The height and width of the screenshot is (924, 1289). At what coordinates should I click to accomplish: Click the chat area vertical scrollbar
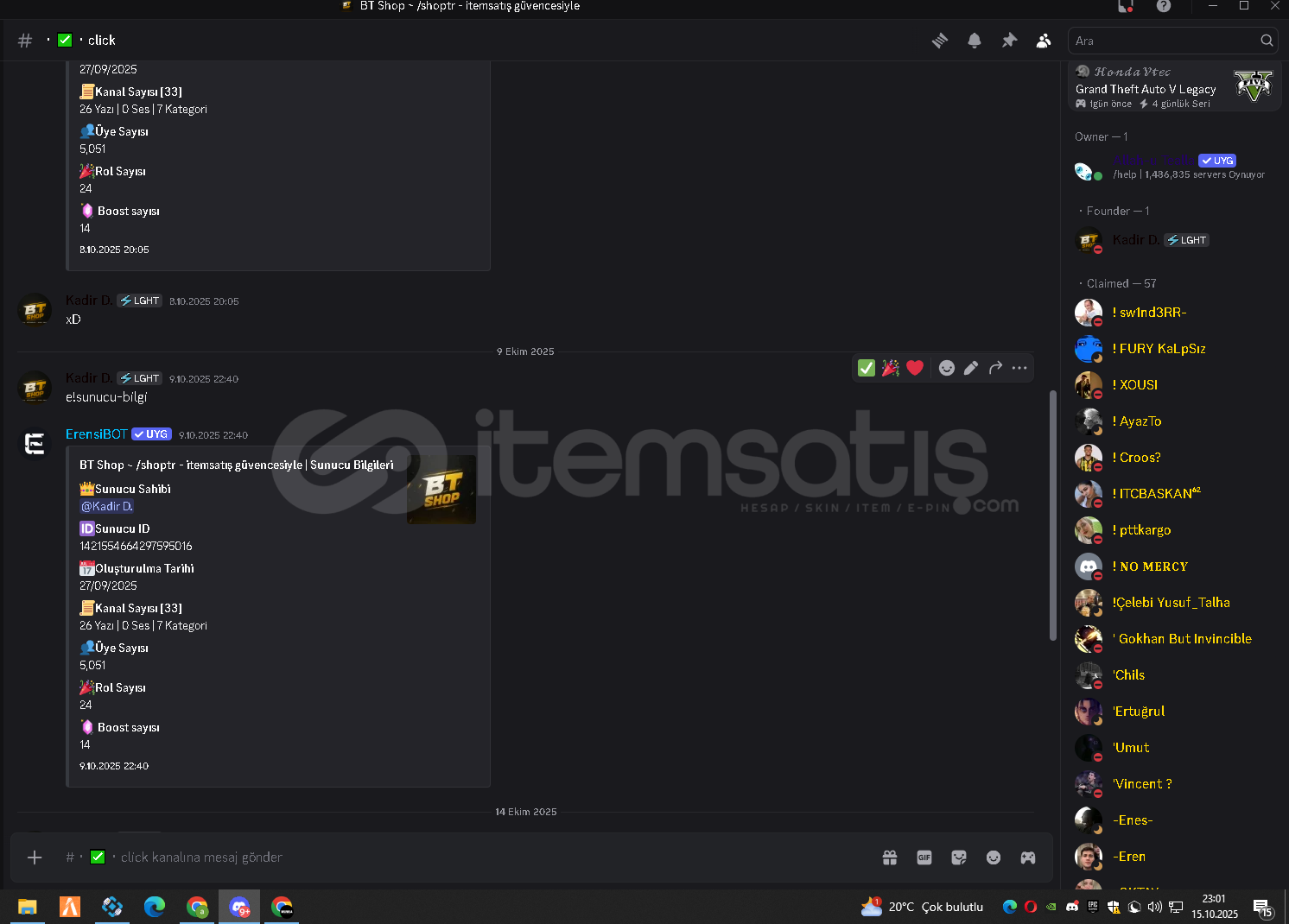click(x=1052, y=516)
